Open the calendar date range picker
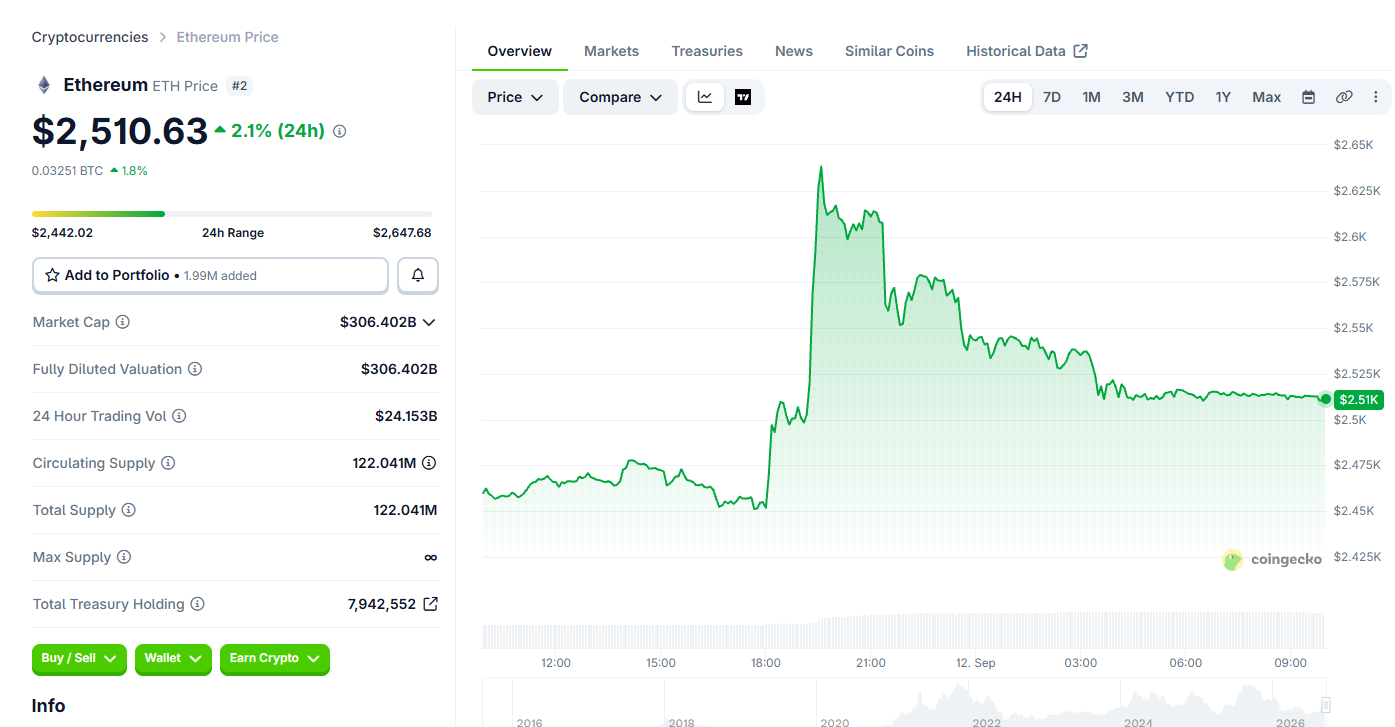 tap(1308, 97)
